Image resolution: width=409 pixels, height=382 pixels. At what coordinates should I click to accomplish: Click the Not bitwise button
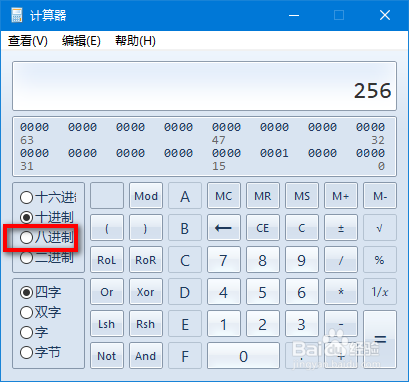coord(107,356)
